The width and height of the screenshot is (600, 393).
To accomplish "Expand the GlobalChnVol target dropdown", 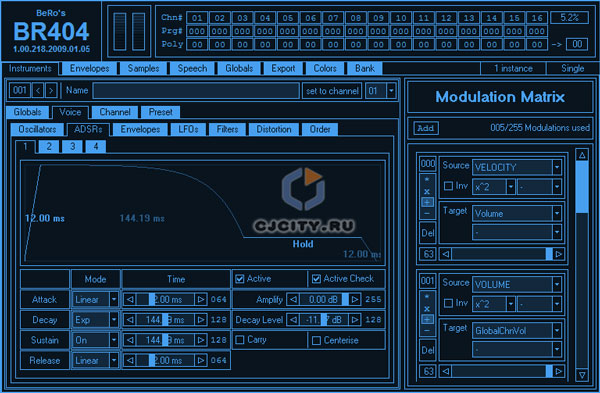I will click(557, 331).
